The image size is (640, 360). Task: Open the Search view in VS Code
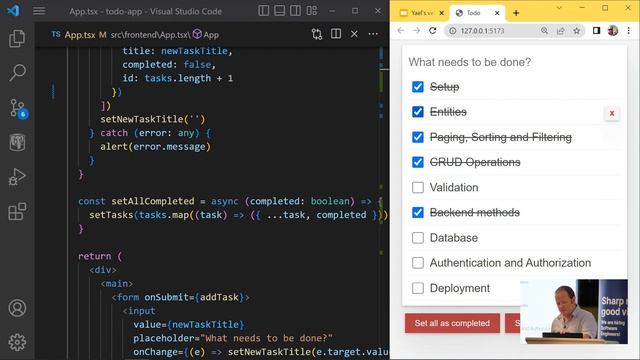[17, 73]
